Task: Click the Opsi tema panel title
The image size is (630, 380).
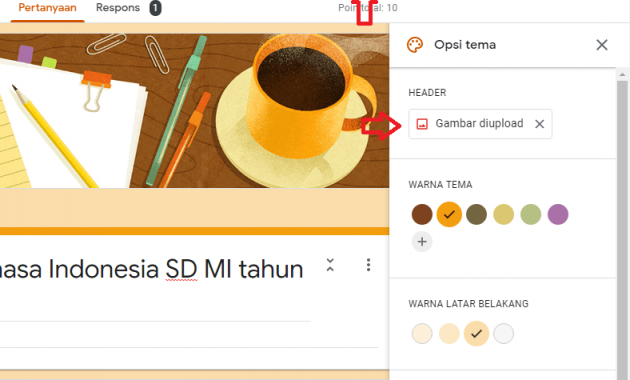Action: tap(465, 45)
